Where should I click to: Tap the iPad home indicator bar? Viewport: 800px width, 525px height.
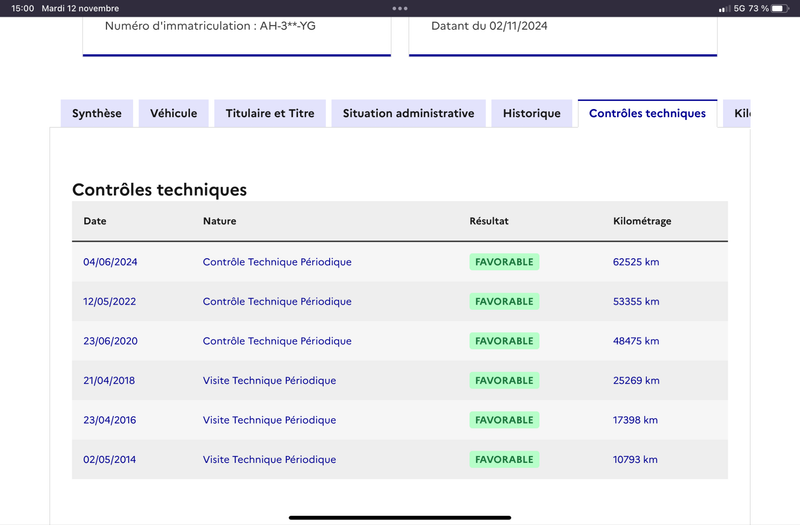coord(400,517)
